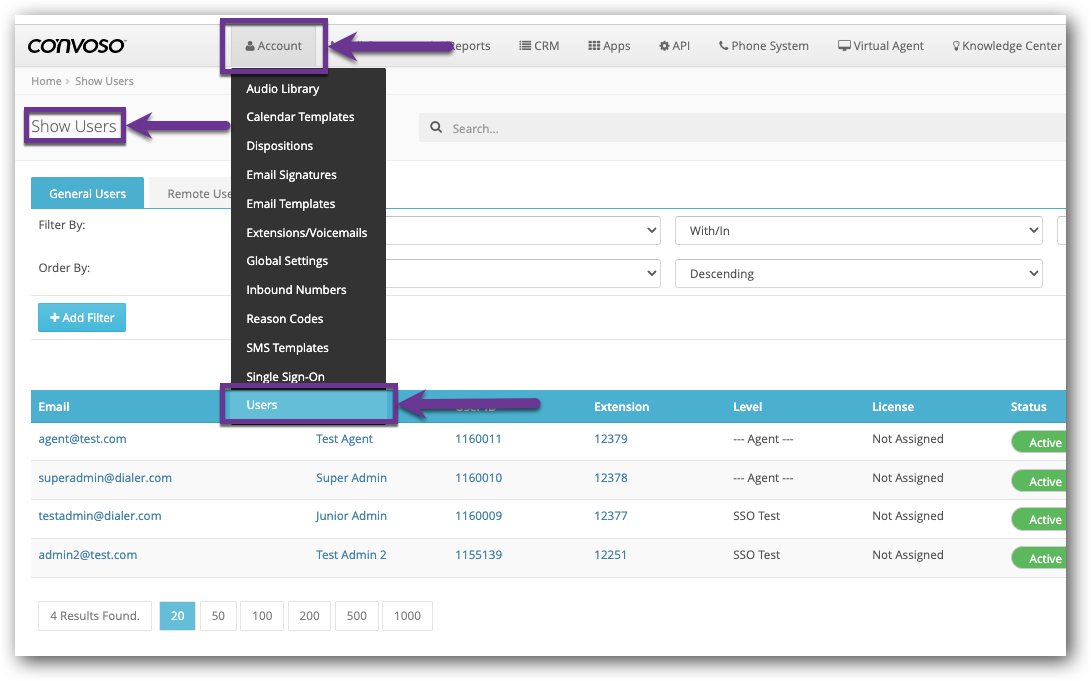Screen dimensions: 1091x681
Task: Open the Knowledge Center menu
Action: (1006, 46)
